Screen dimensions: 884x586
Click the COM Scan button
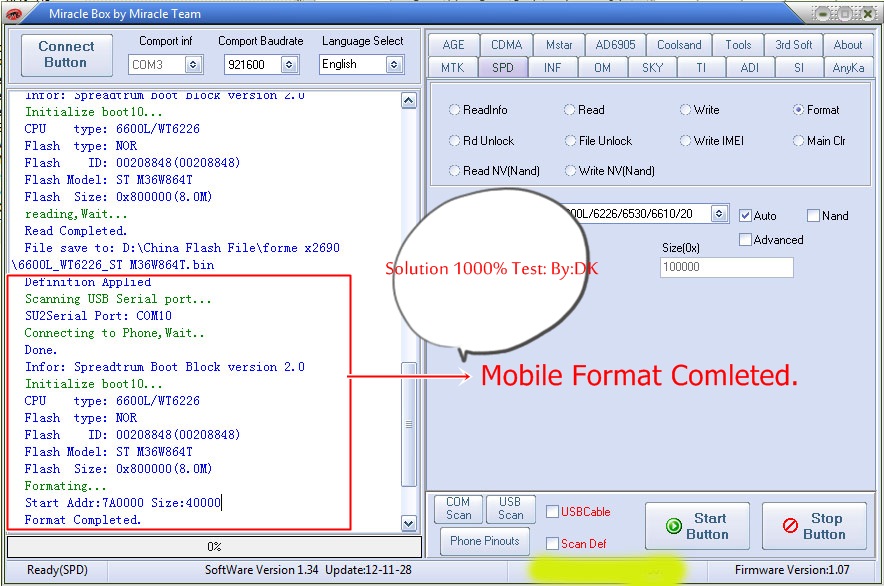coord(458,510)
